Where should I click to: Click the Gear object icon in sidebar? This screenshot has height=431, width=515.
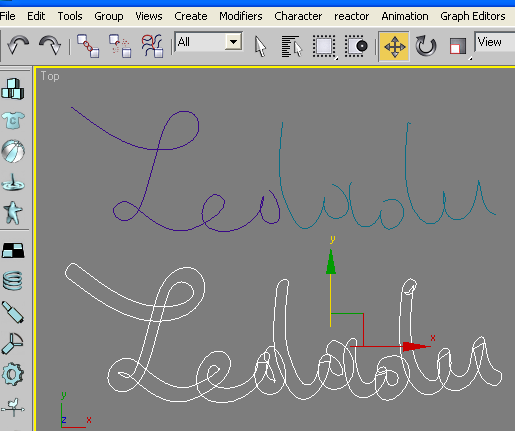(13, 374)
